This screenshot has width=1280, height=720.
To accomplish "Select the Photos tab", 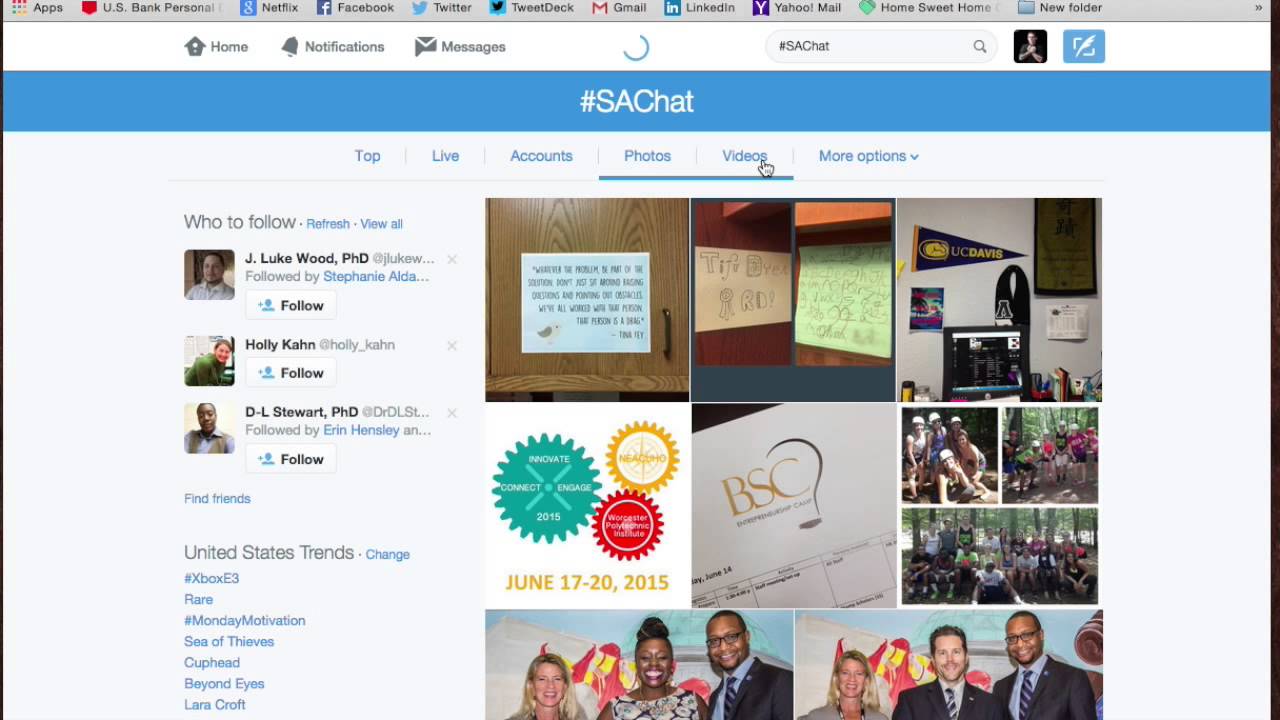I will pyautogui.click(x=647, y=156).
